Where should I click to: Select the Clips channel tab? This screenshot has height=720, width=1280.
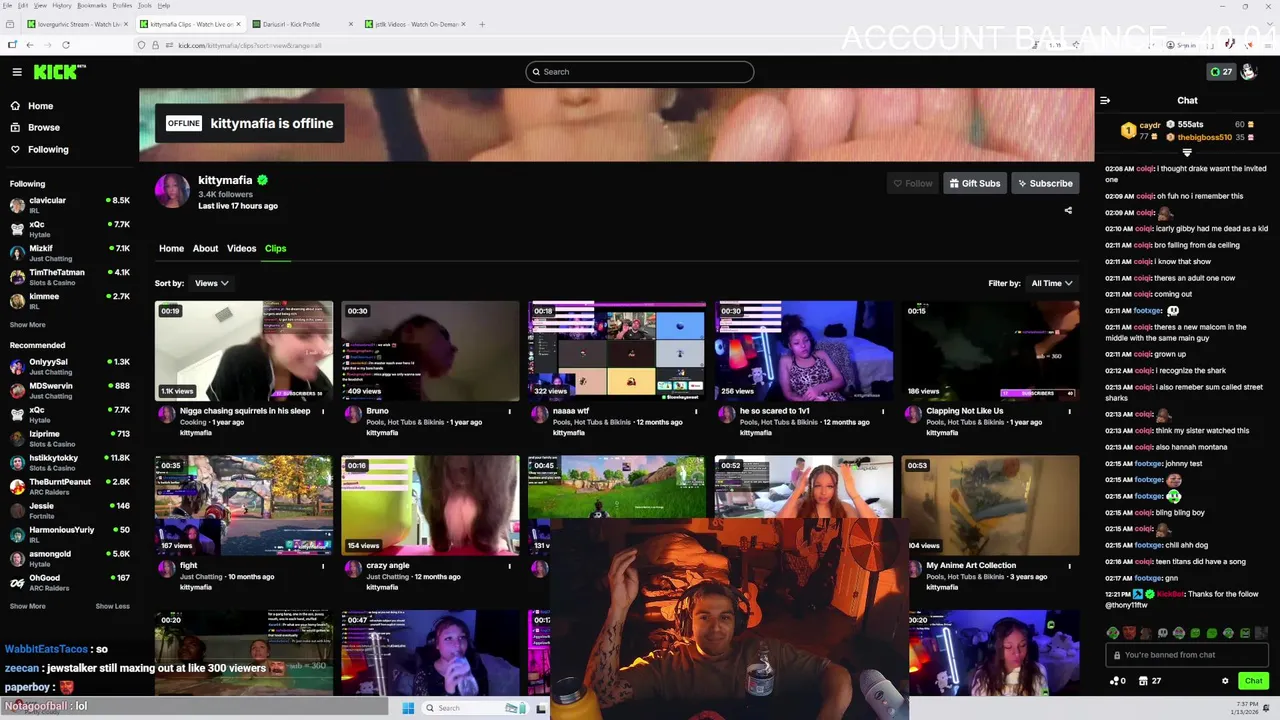point(275,248)
